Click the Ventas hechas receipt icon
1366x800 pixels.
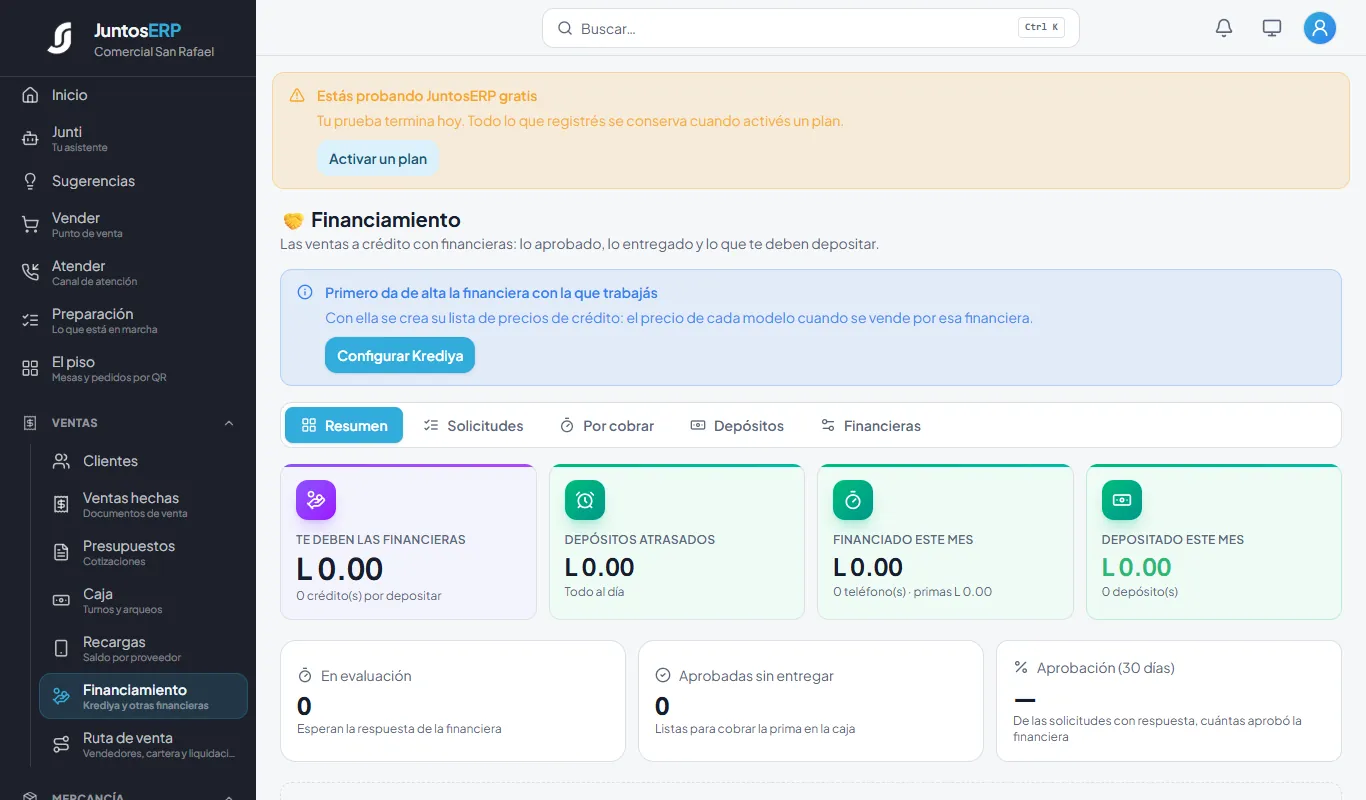tap(61, 505)
